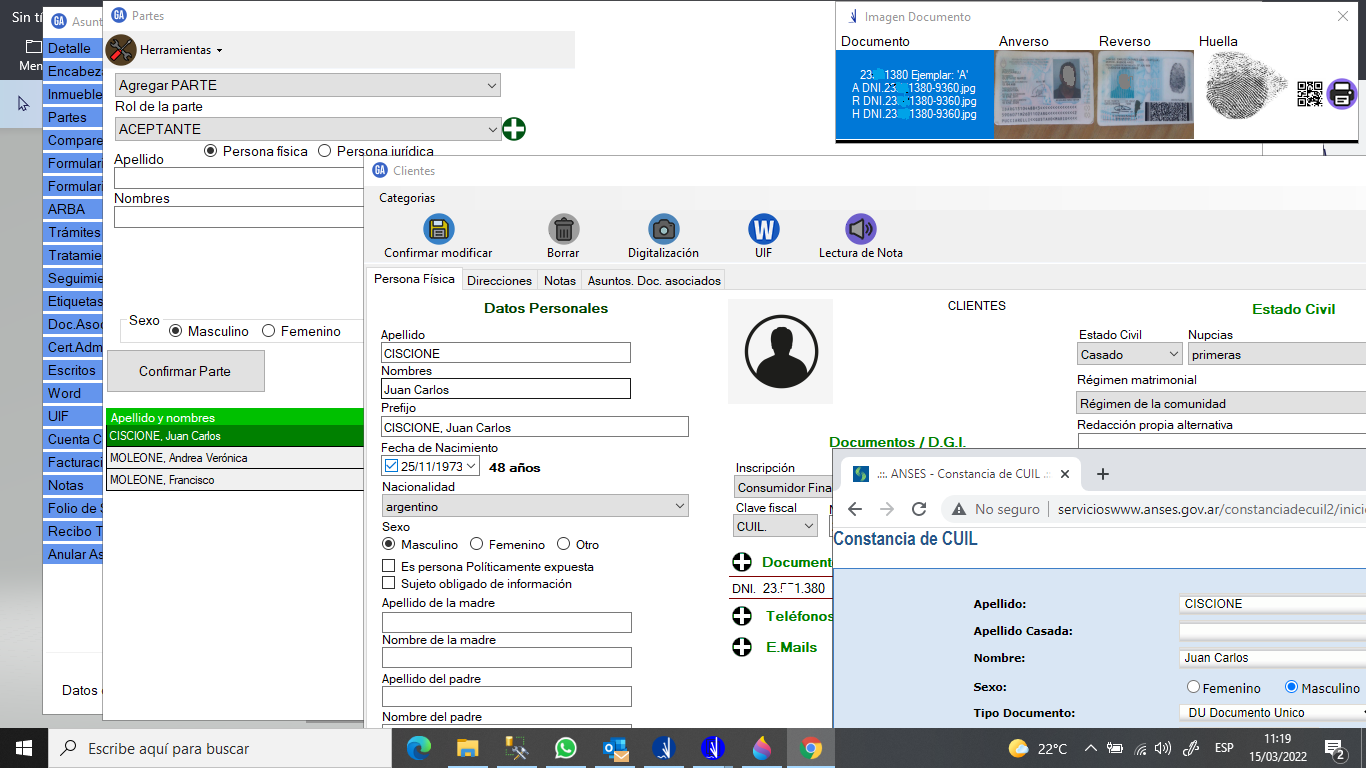Check Es persona Políticamente expuesta
This screenshot has height=768, width=1366.
pos(389,566)
